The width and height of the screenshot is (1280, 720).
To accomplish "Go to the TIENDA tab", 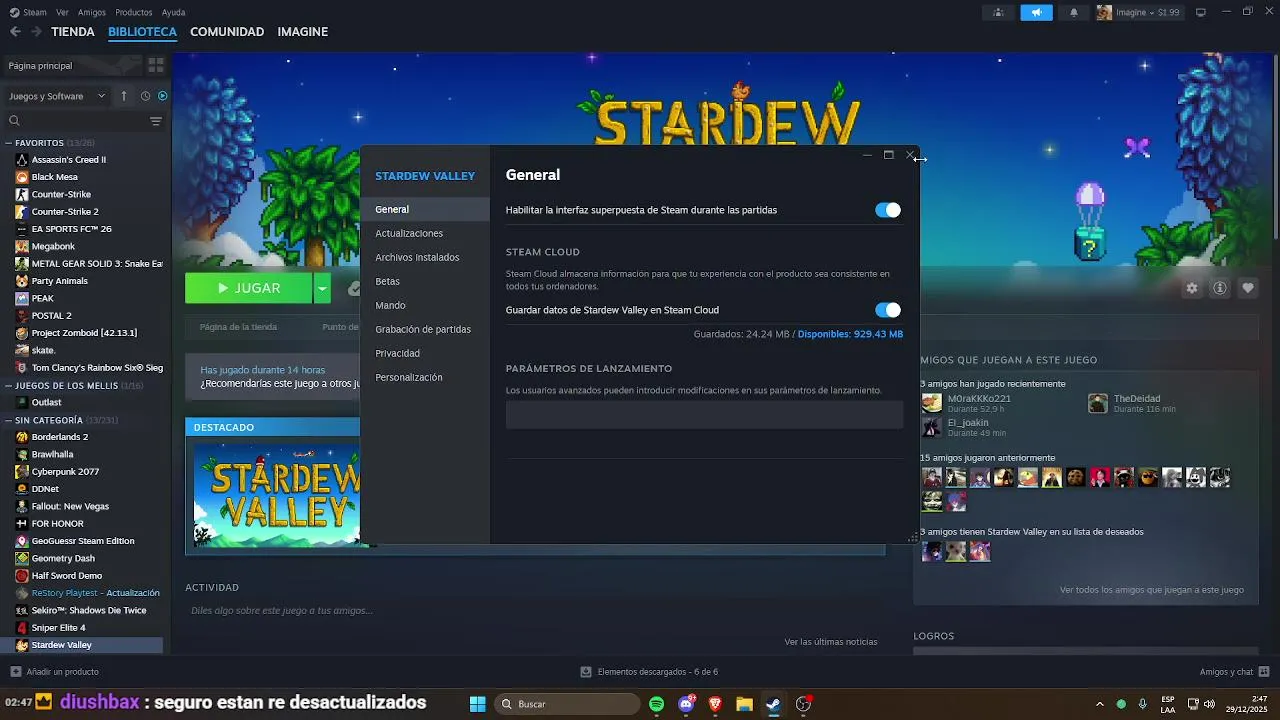I will tap(73, 32).
